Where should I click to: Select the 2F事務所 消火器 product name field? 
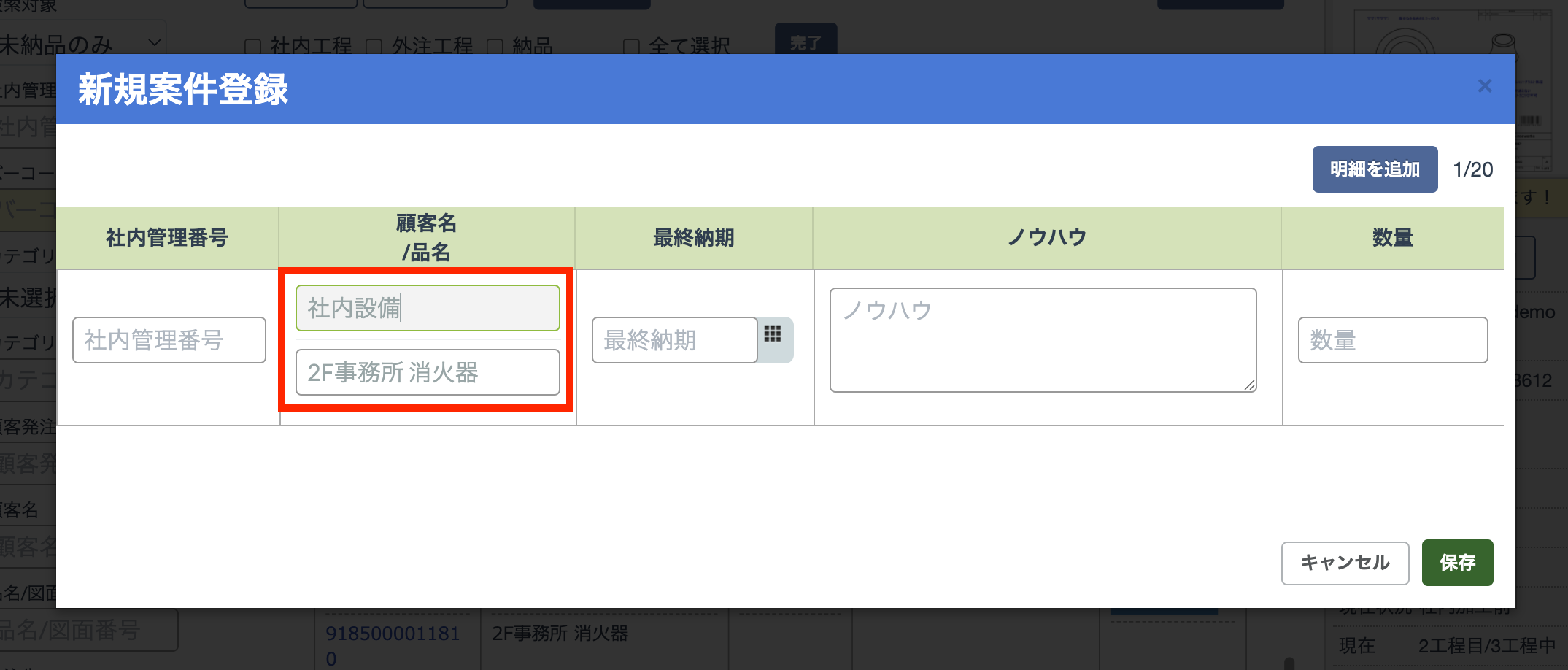click(x=428, y=372)
